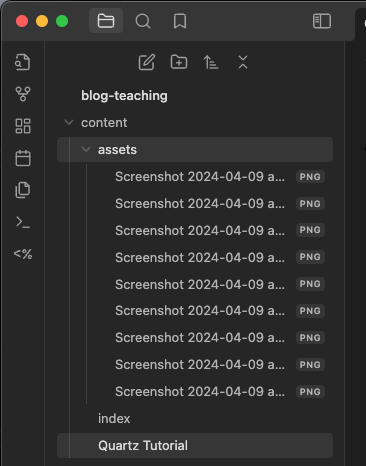Open the Quick Switcher ribbon icon
This screenshot has width=366, height=466.
point(23,62)
